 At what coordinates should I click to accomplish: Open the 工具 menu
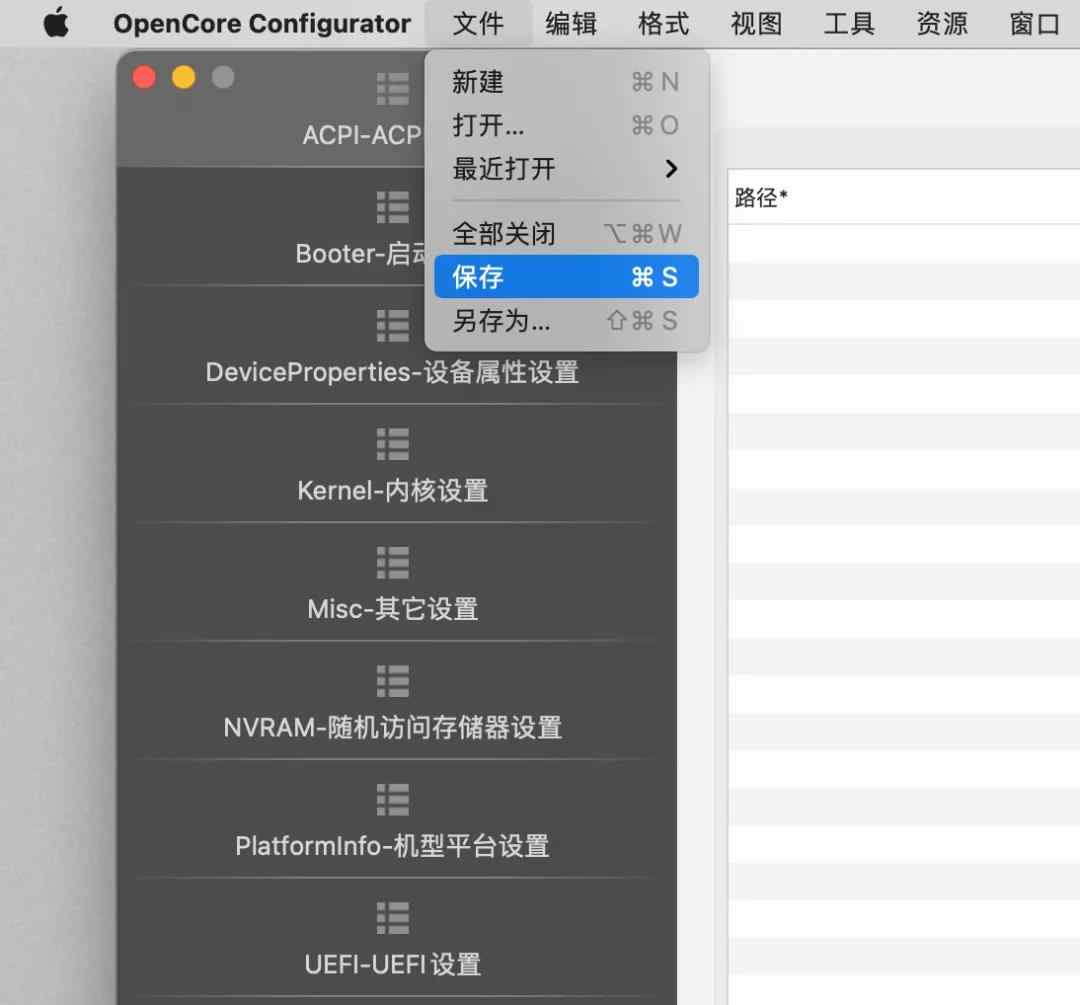tap(849, 24)
